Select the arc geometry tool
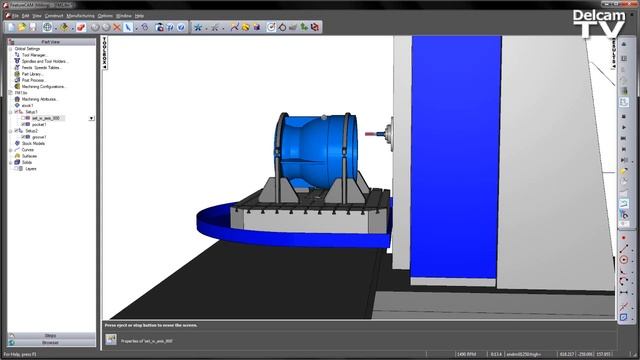The height and width of the screenshot is (360, 640). pyautogui.click(x=624, y=281)
